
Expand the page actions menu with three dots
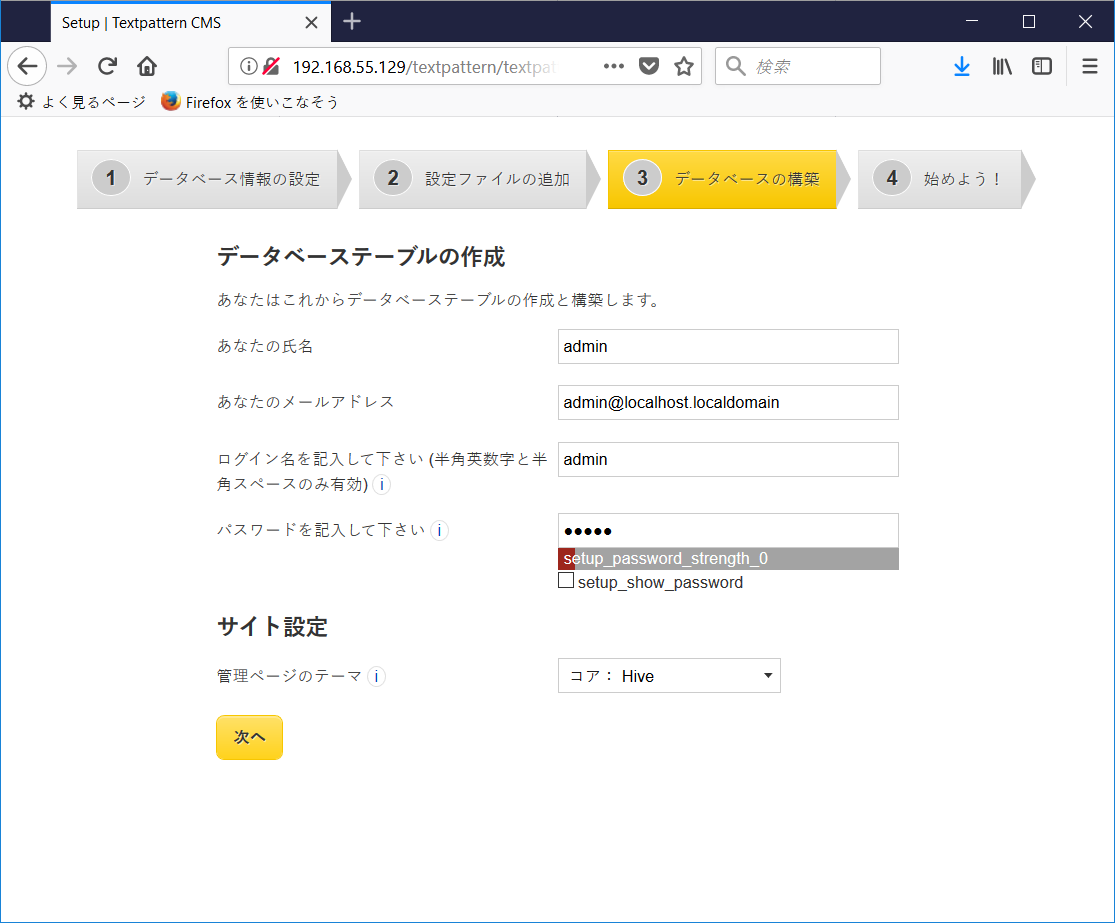coord(613,66)
